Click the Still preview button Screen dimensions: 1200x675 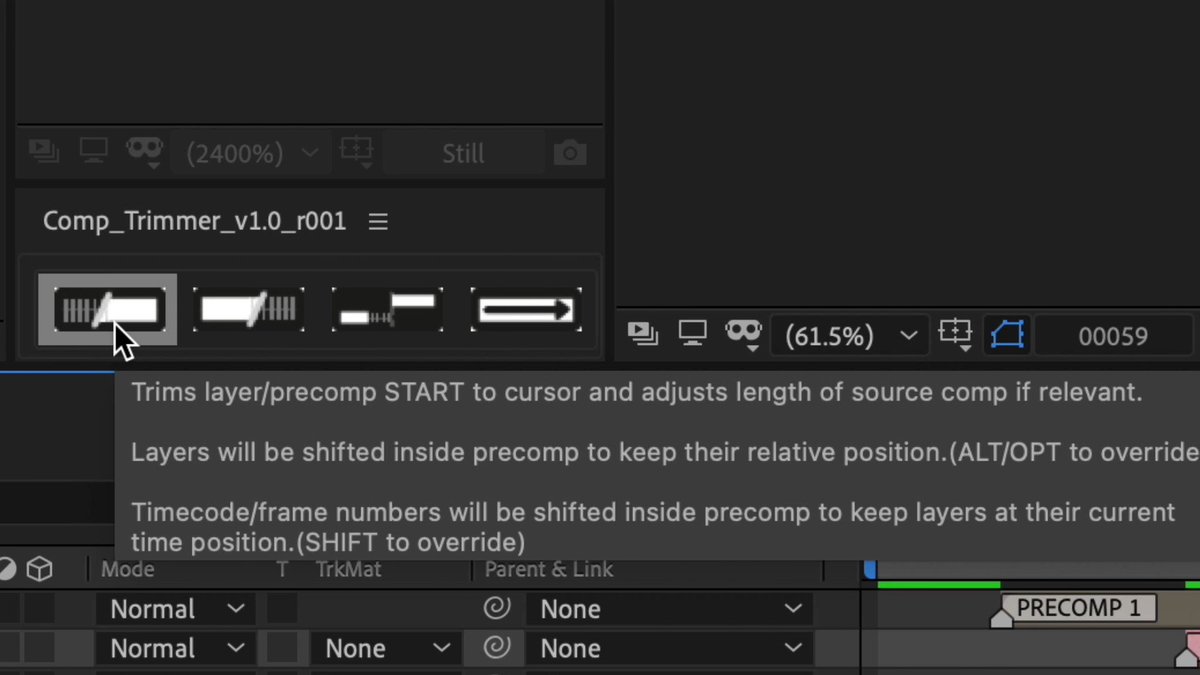click(x=463, y=154)
